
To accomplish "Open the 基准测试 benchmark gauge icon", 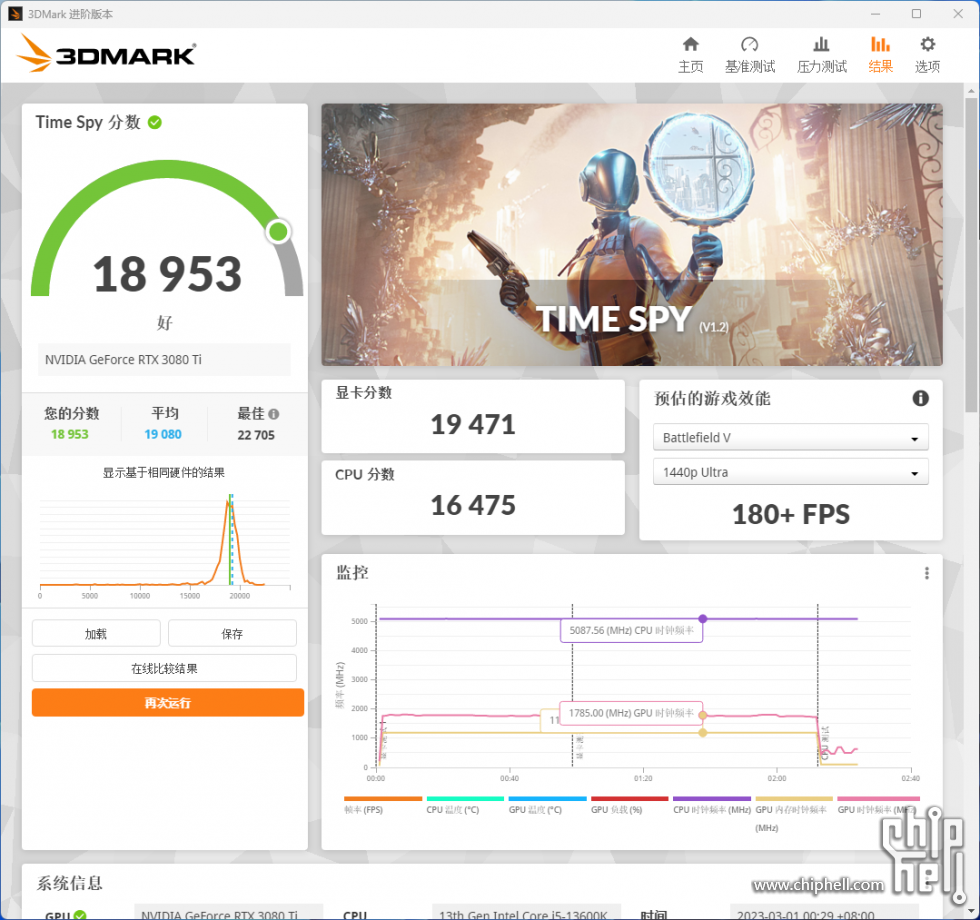I will point(749,44).
